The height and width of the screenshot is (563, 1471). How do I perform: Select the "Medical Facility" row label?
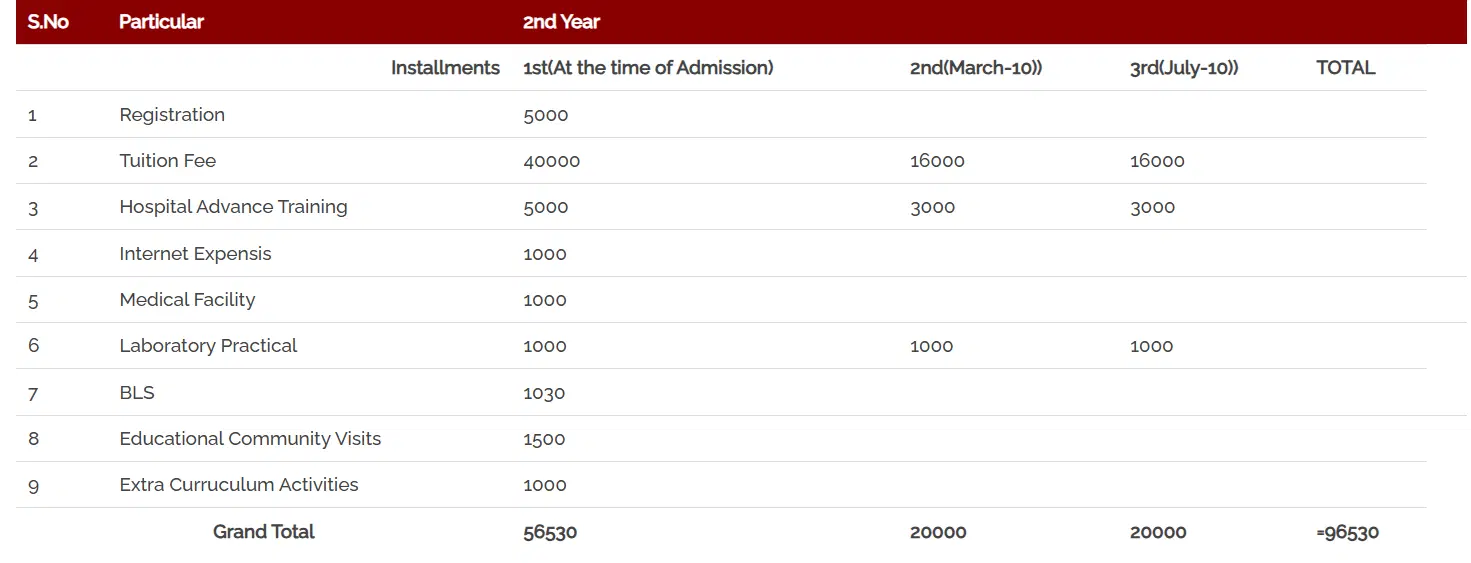[187, 300]
